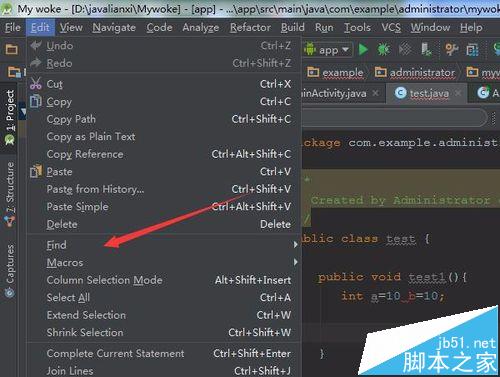Click the Captures panel tab icon
The height and width of the screenshot is (377, 500).
pyautogui.click(x=10, y=293)
